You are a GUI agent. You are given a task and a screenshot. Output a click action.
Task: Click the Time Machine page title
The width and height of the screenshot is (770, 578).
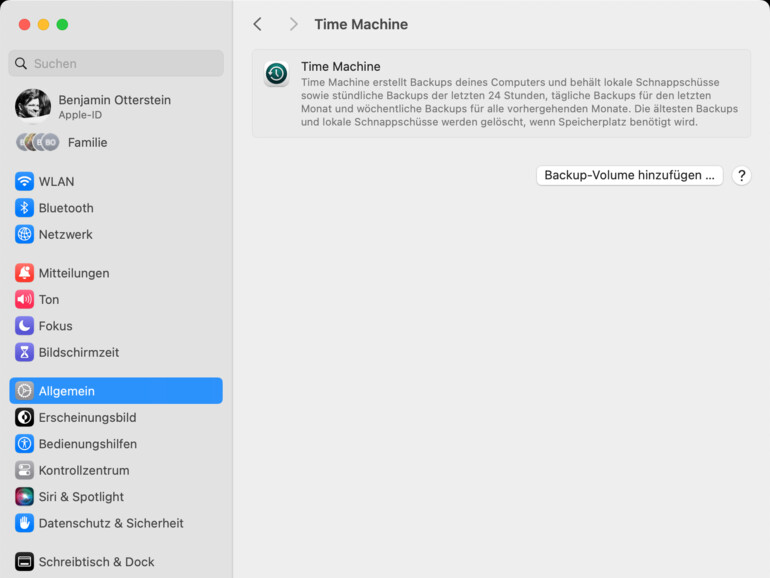click(361, 24)
